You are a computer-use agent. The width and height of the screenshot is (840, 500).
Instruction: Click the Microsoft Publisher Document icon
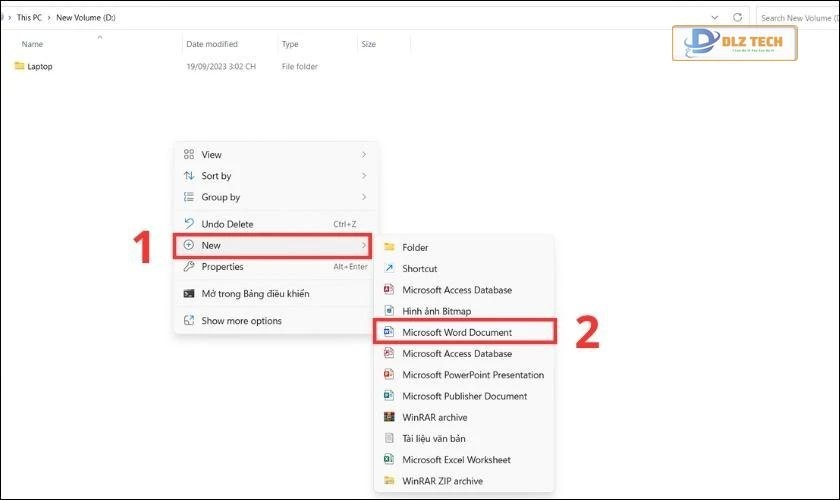tap(390, 396)
